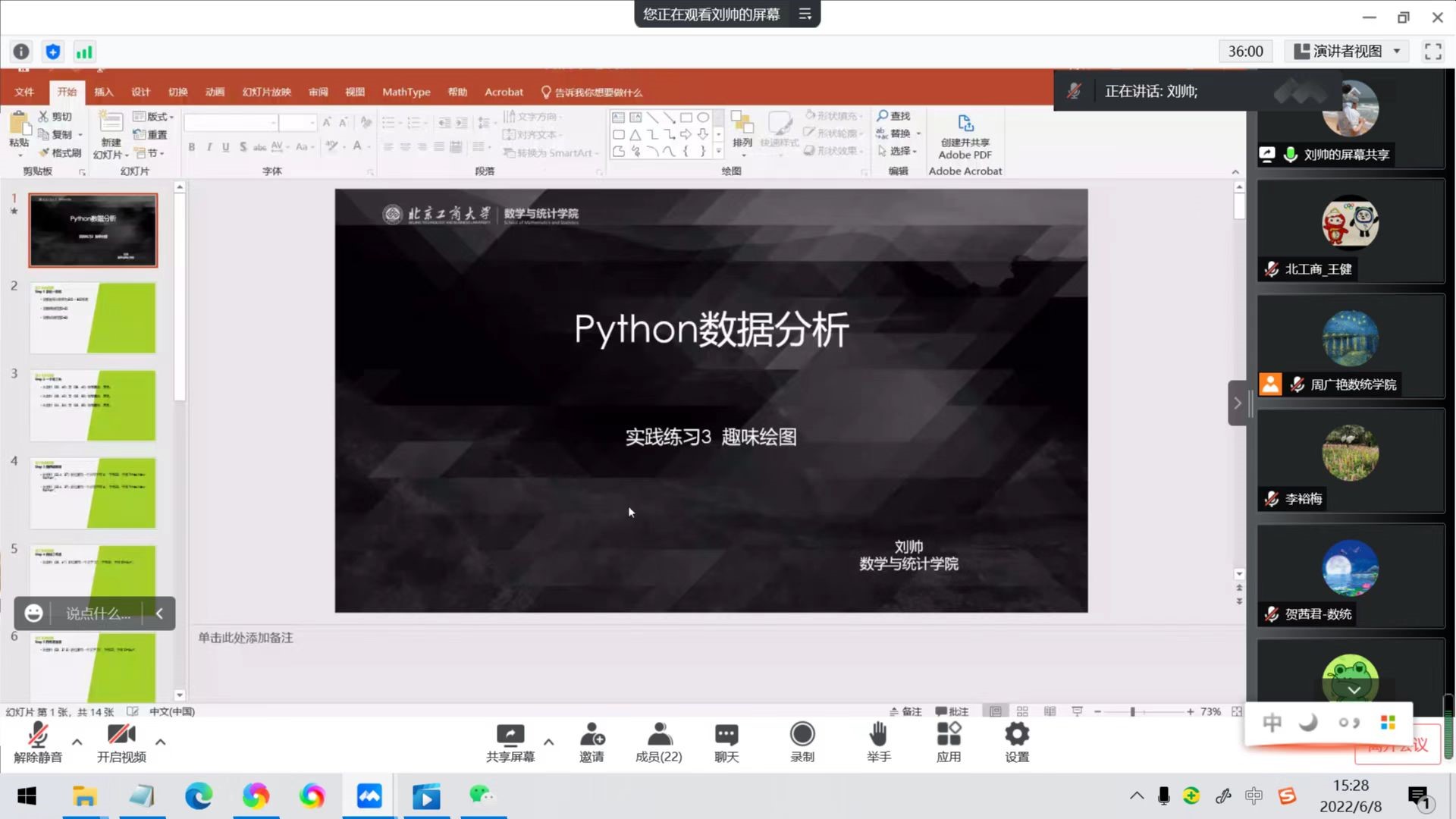
Task: Collapse the participant video panel chevron
Action: coord(1237,403)
